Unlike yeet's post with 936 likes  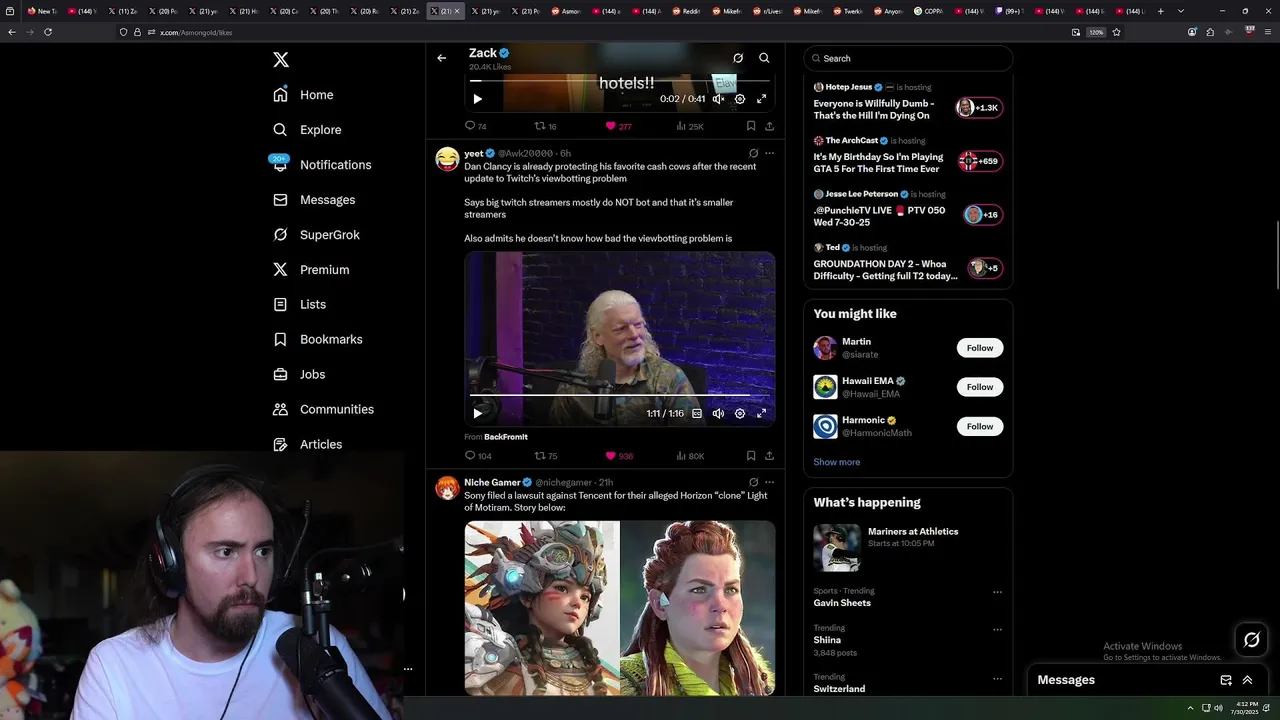pos(619,456)
